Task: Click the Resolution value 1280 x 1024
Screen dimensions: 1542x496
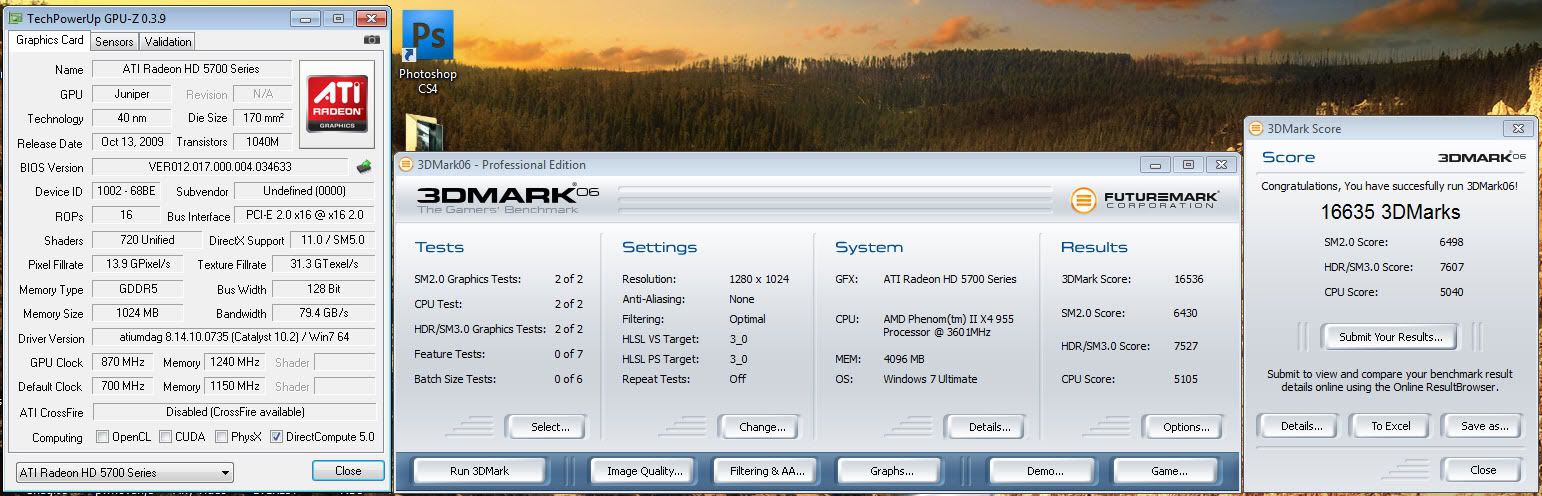Action: coord(759,279)
